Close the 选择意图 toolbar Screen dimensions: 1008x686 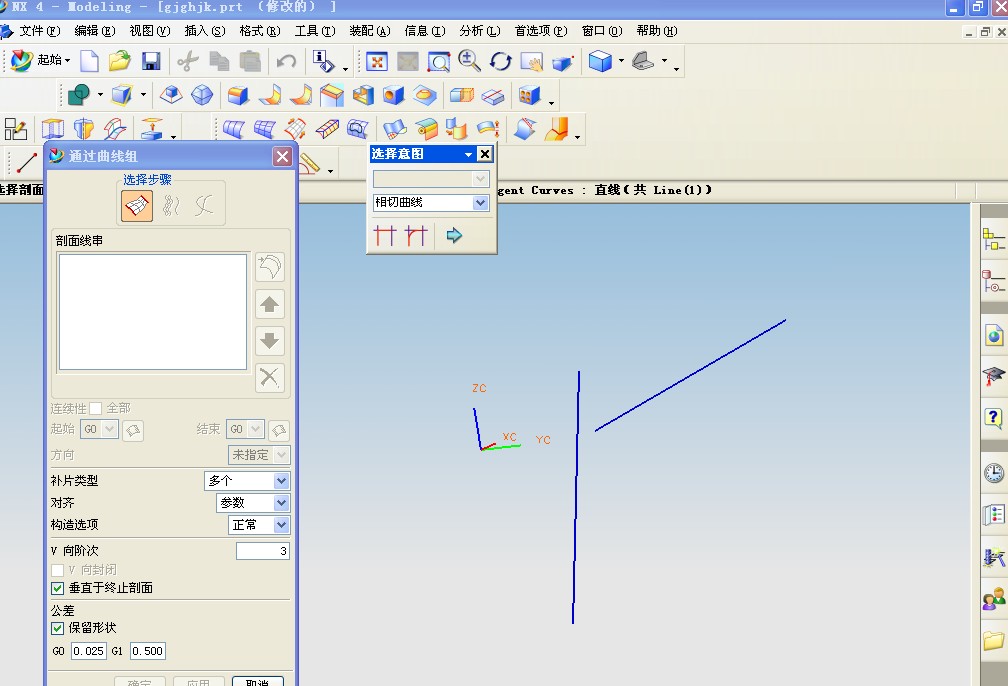coord(485,154)
